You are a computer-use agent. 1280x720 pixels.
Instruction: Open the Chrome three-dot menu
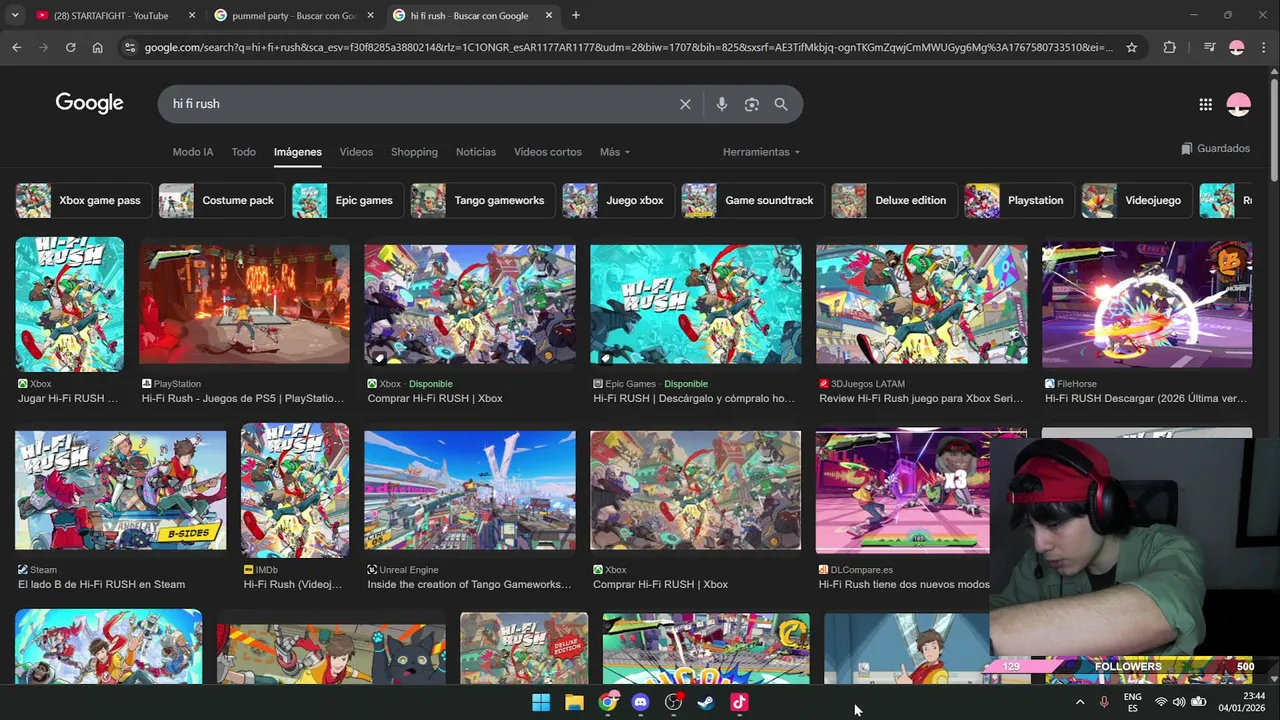[x=1263, y=47]
